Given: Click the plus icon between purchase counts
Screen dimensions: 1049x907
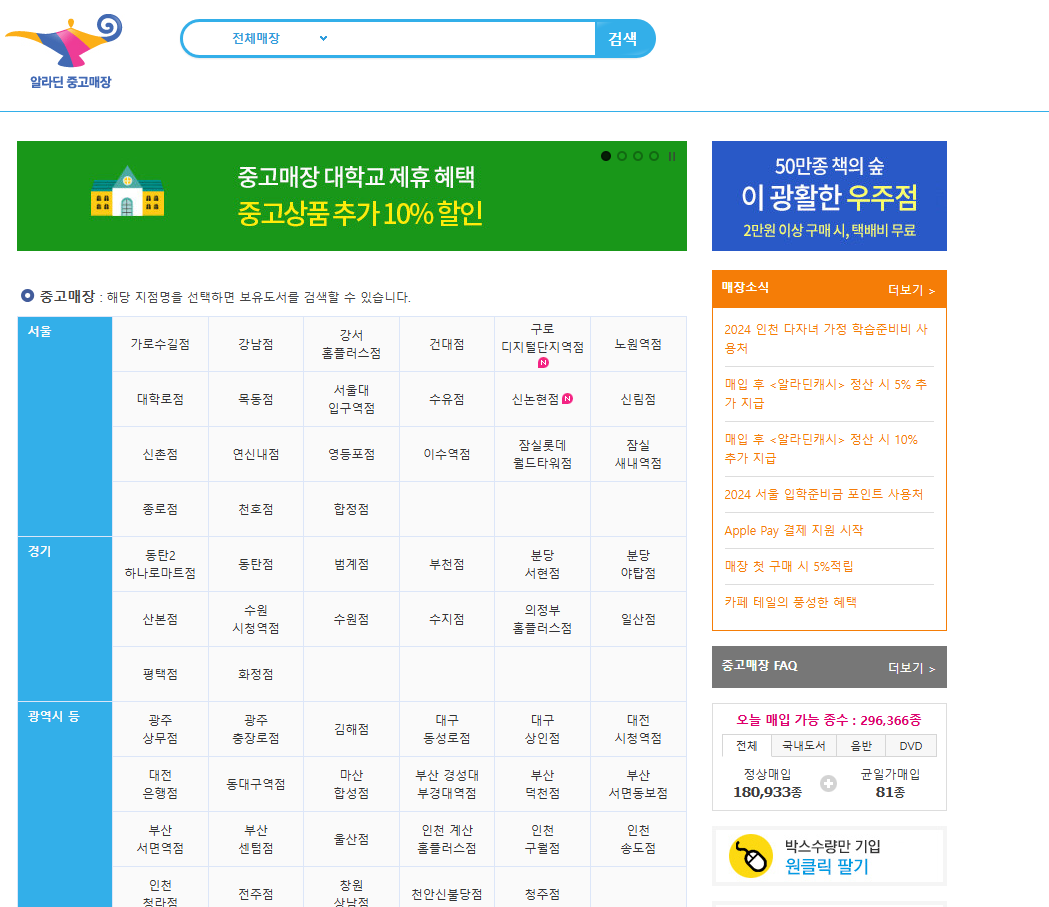Looking at the screenshot, I should click(x=828, y=784).
